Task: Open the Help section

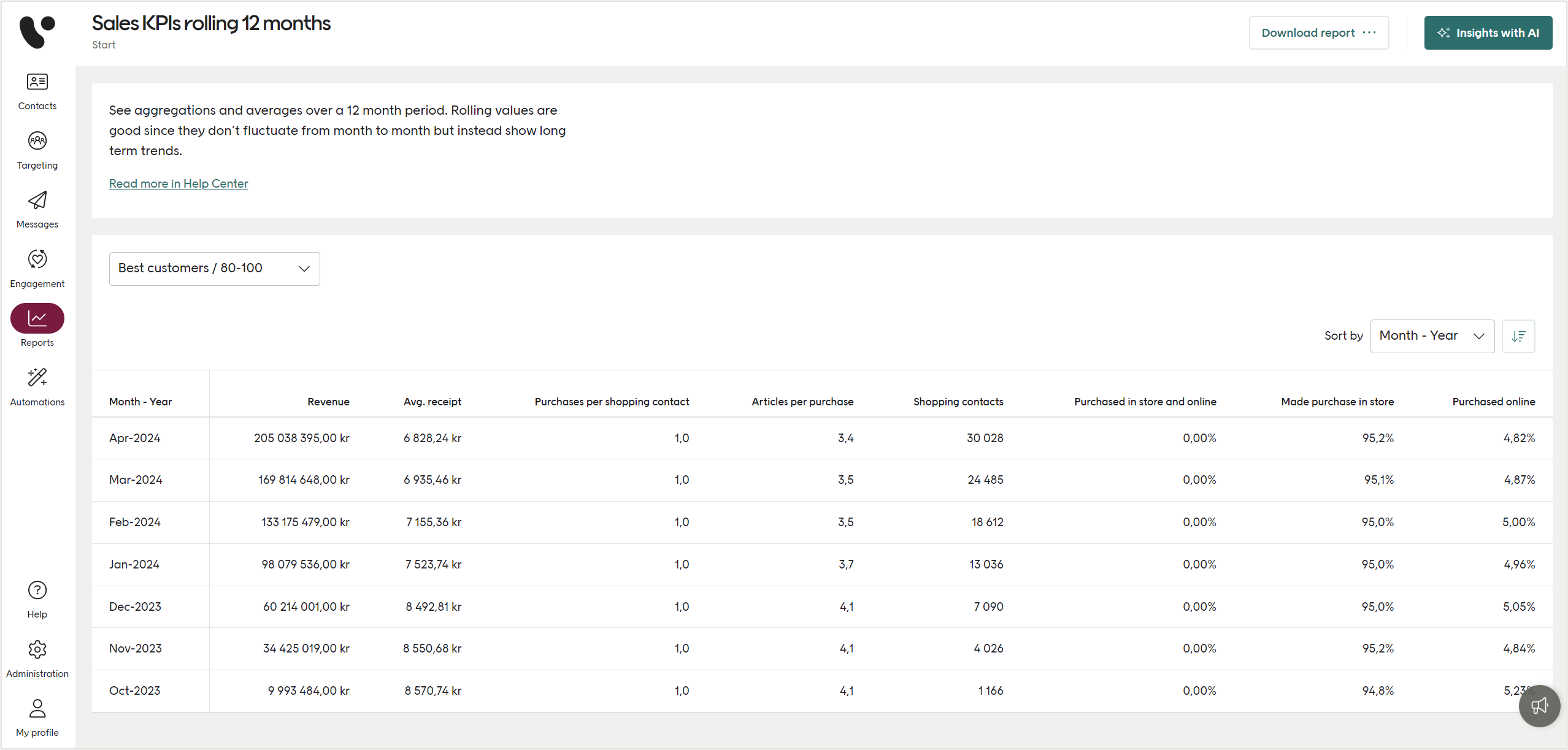Action: pos(37,598)
